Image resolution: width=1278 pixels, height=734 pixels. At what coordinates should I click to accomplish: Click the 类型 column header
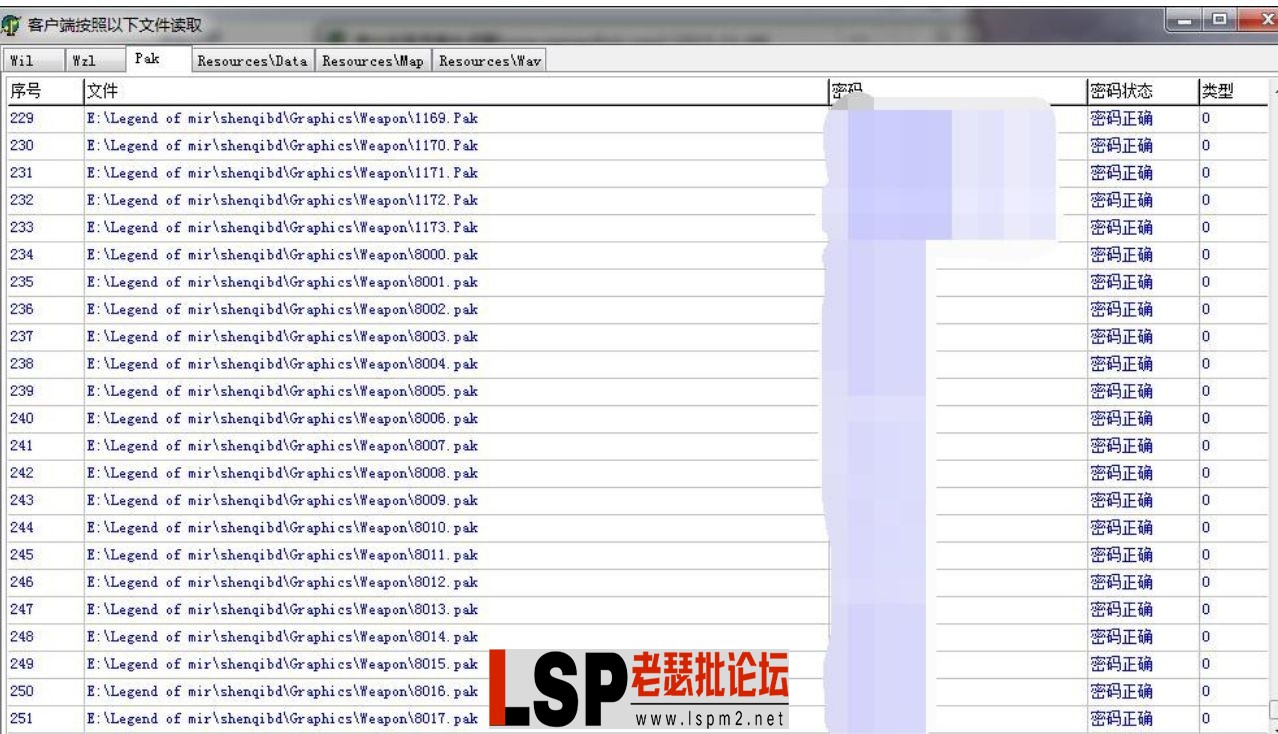[x=1231, y=91]
